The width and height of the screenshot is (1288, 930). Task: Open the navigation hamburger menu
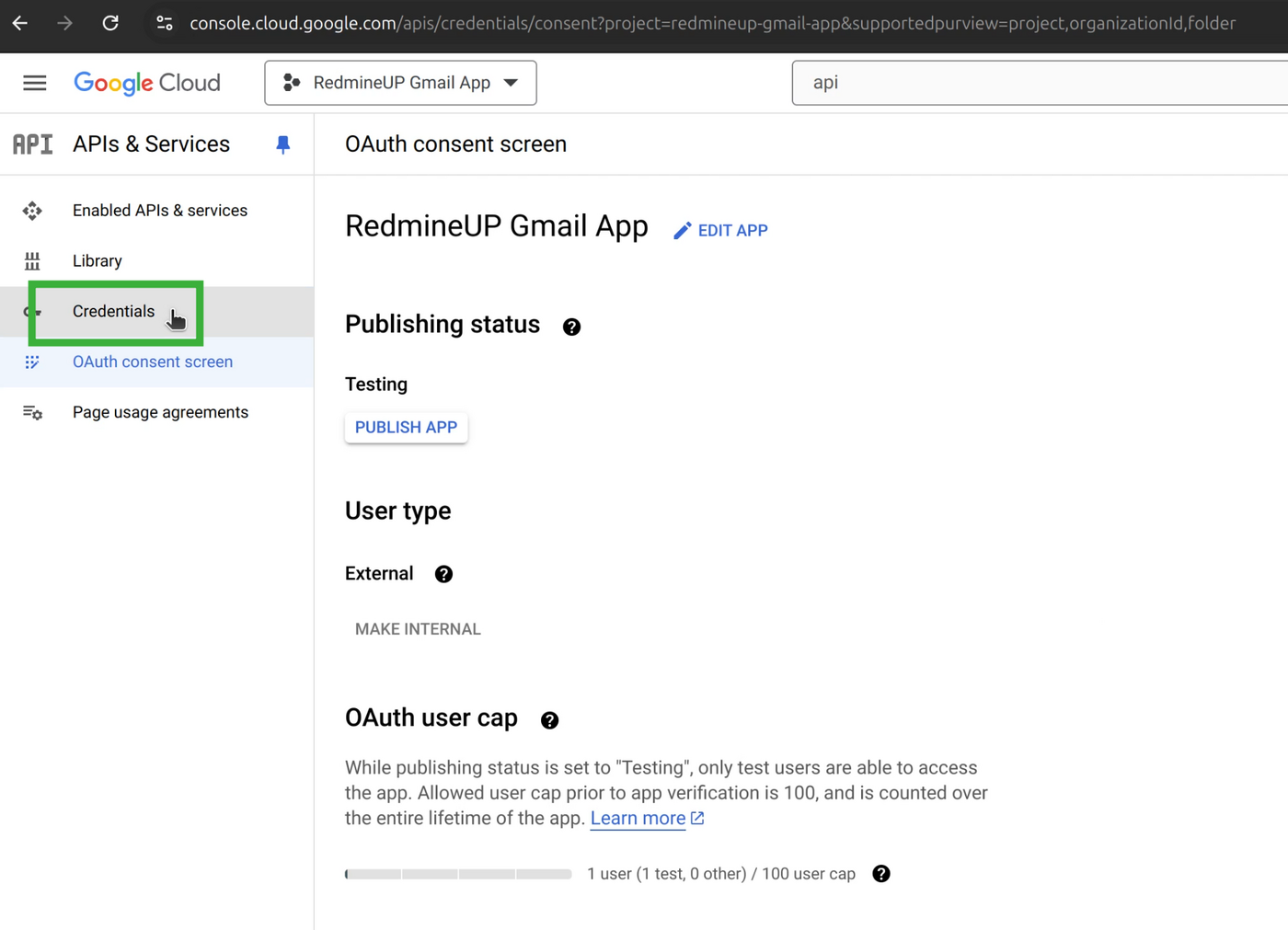point(34,83)
